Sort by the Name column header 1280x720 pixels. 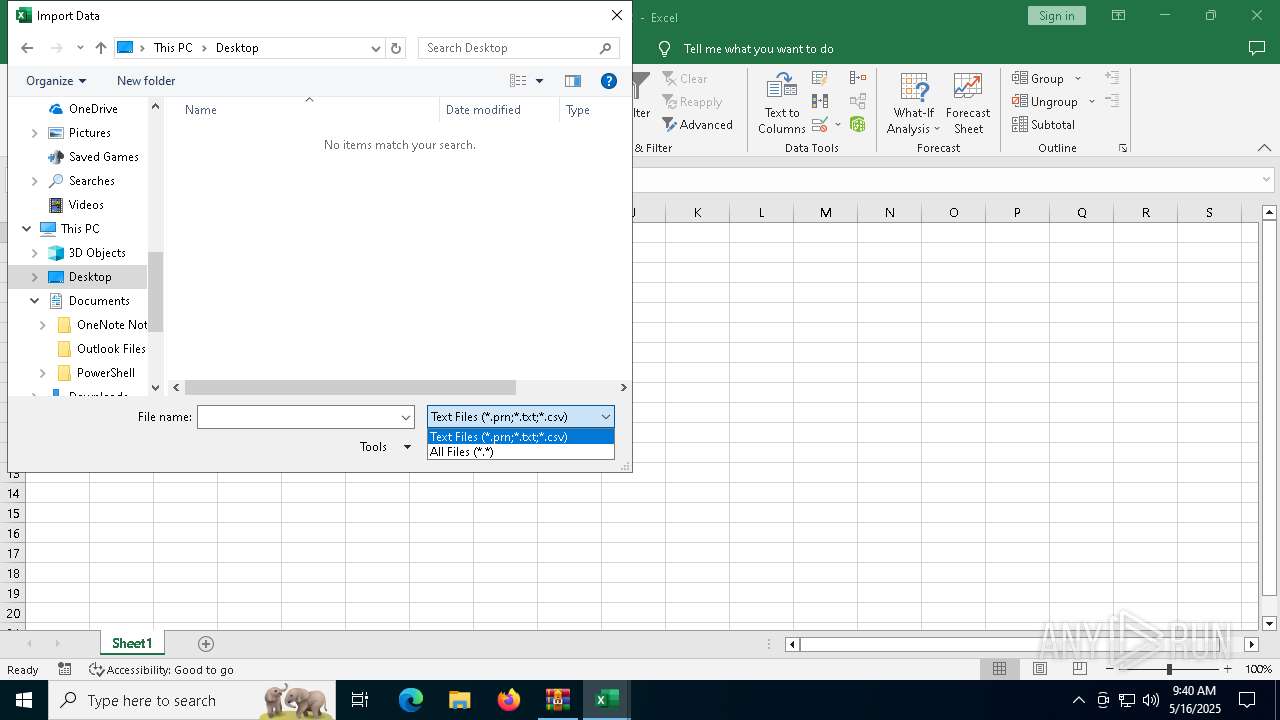[200, 110]
